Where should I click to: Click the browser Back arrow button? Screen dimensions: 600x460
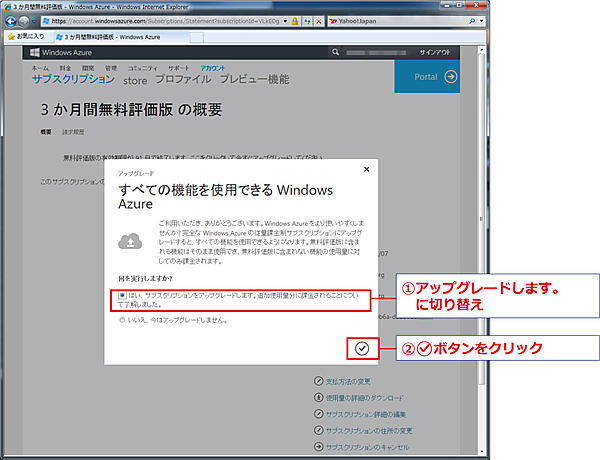click(x=11, y=21)
